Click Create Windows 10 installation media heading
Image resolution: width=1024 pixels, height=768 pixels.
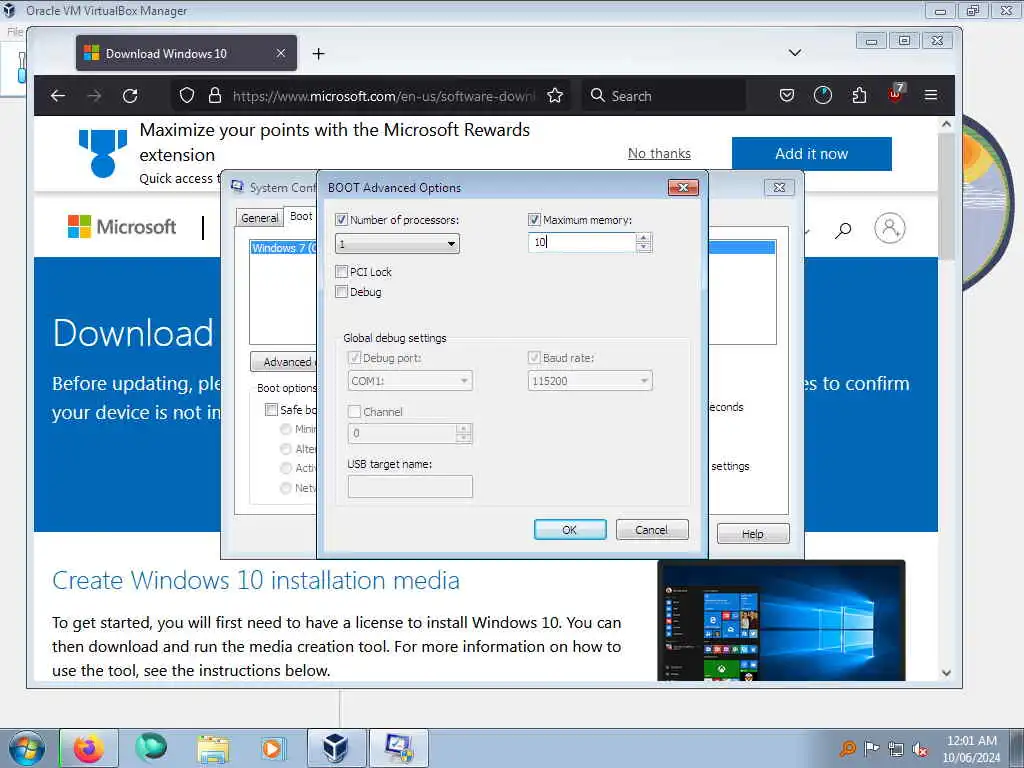pos(256,581)
